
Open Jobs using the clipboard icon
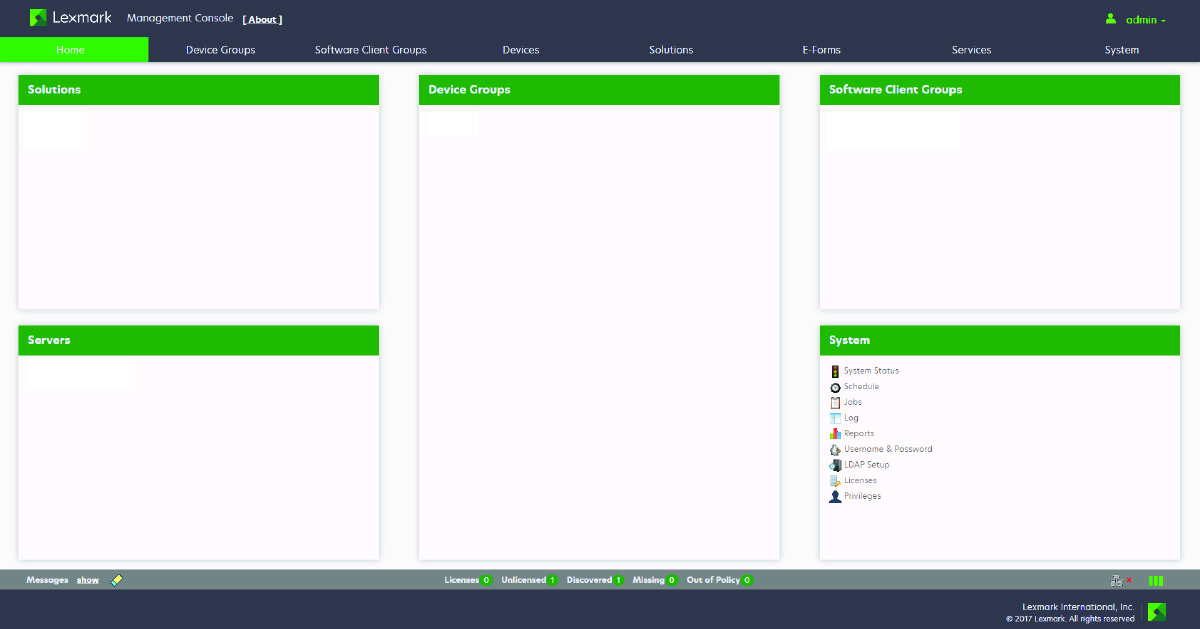point(835,402)
